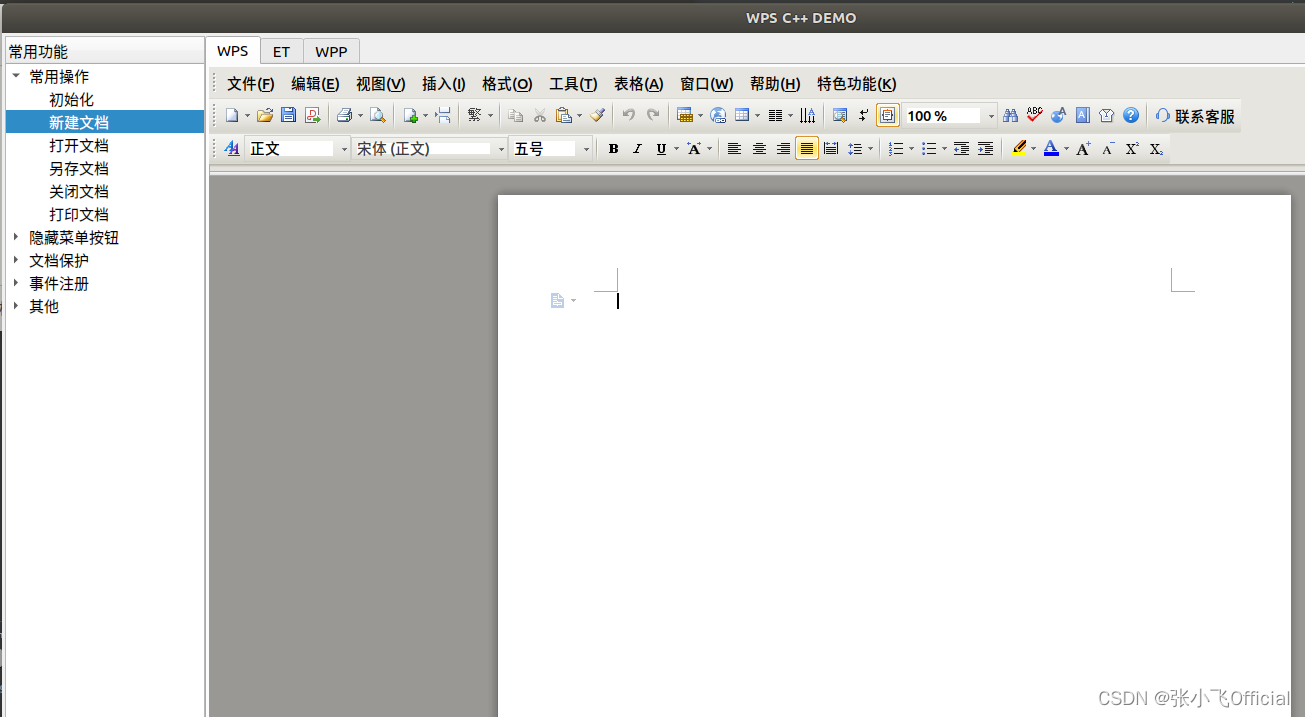
Task: Click the Styles and Formatting icon
Action: (x=233, y=148)
